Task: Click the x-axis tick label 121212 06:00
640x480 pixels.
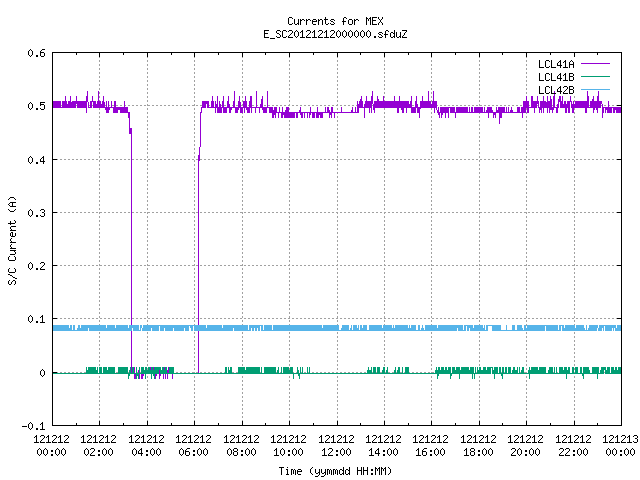Action: coord(193,446)
